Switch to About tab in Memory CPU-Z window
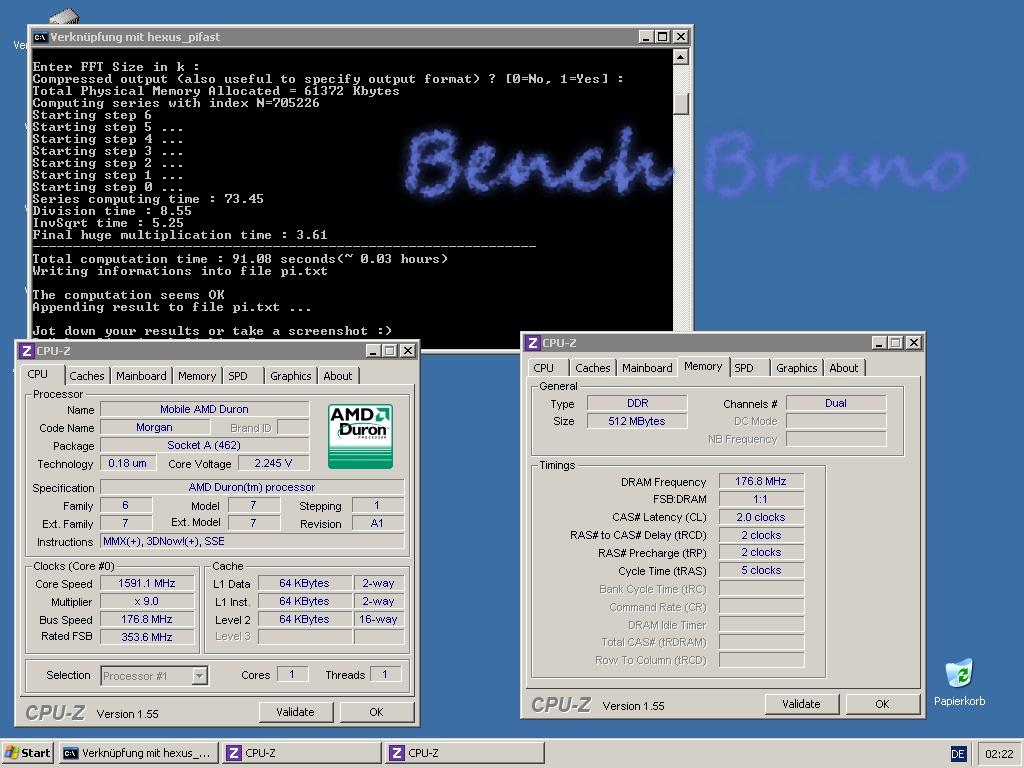Image resolution: width=1024 pixels, height=768 pixels. coord(844,368)
